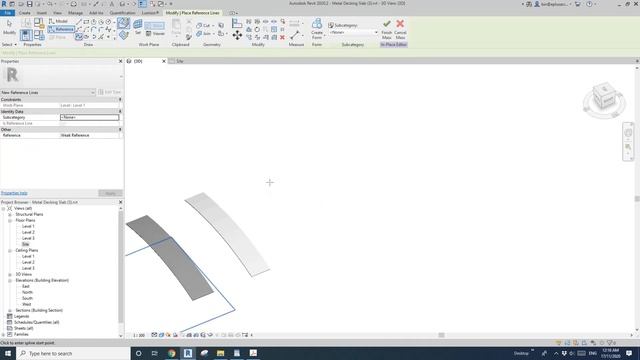Switch to the Site view tab
The width and height of the screenshot is (640, 360).
click(x=180, y=61)
